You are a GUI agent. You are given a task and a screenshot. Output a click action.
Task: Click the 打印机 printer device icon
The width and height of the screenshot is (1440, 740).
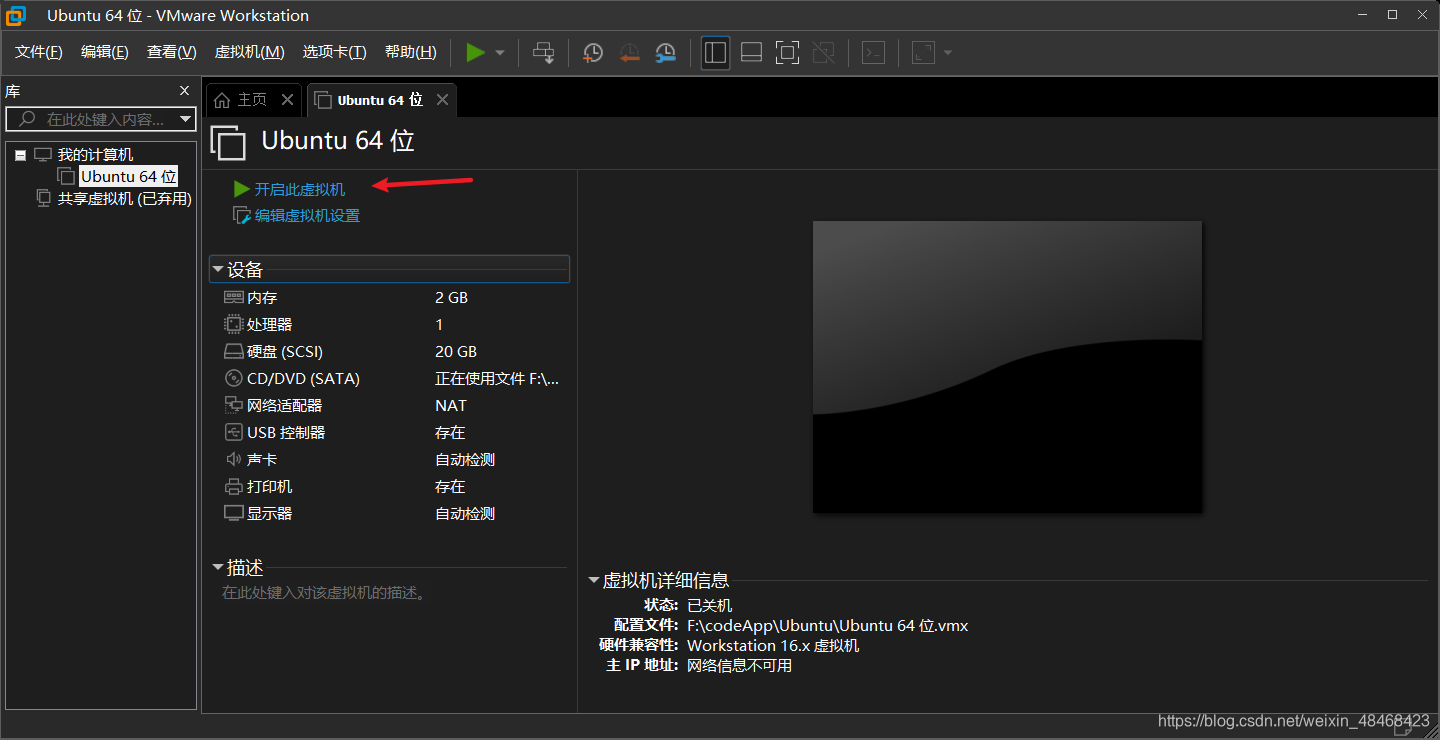tap(234, 487)
